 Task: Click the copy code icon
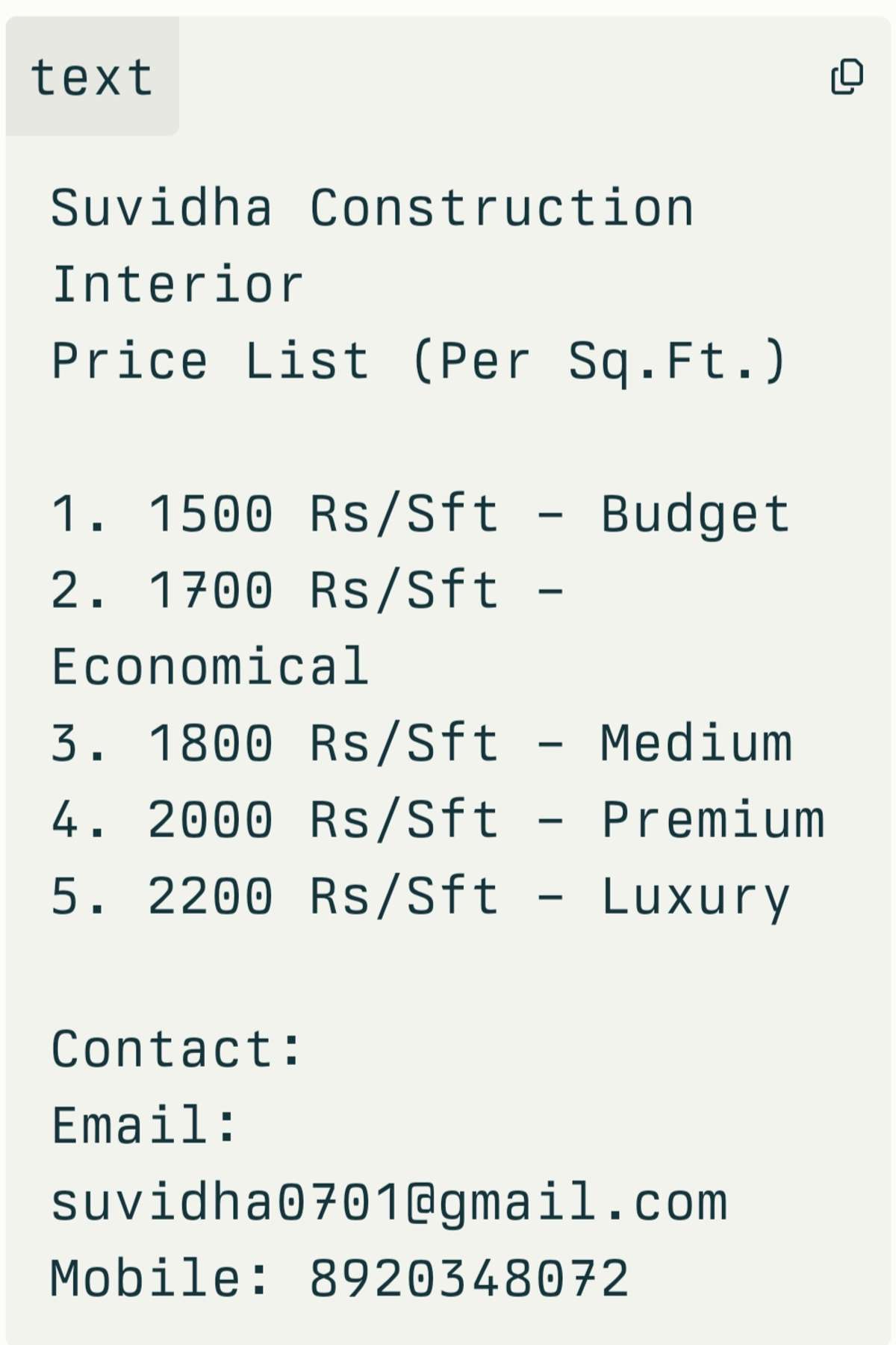[x=847, y=76]
